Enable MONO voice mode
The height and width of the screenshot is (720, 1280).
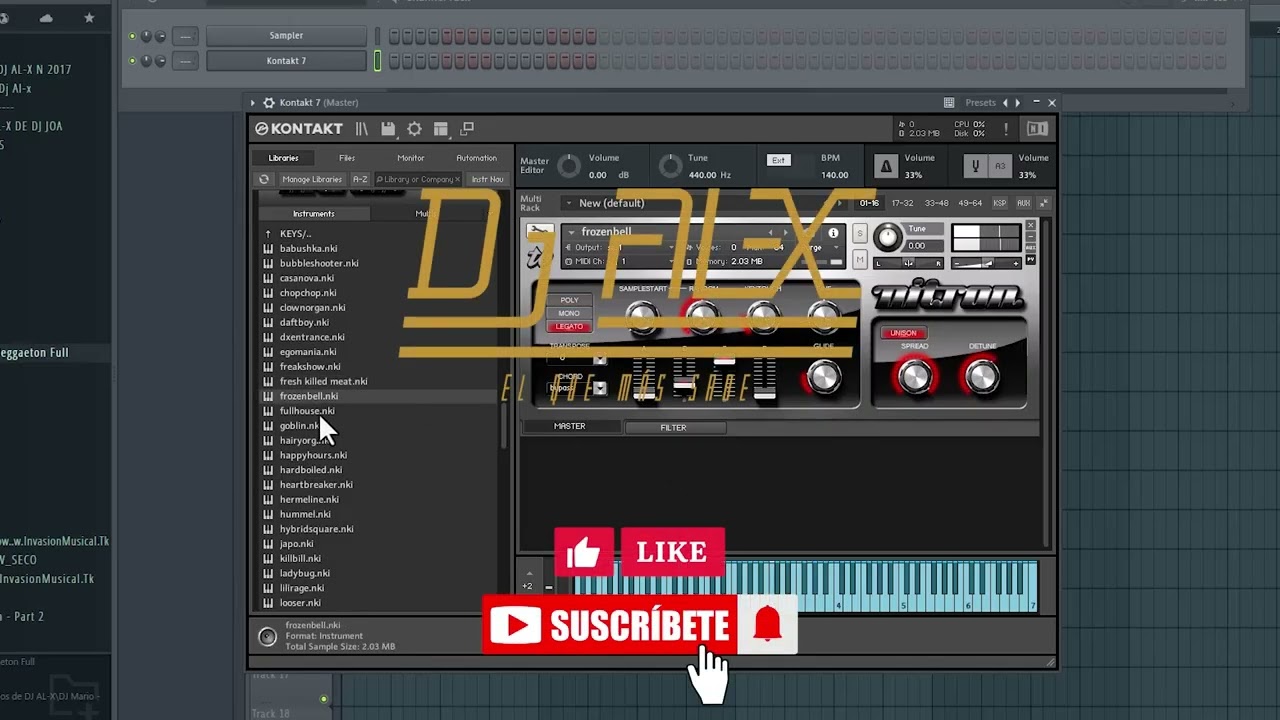point(569,313)
